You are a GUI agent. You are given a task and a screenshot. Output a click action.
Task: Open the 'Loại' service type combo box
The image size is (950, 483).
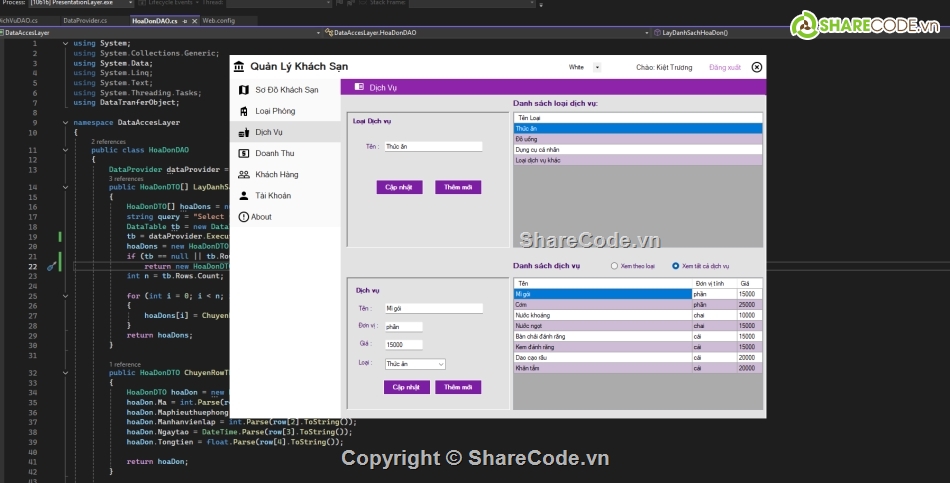(x=414, y=364)
